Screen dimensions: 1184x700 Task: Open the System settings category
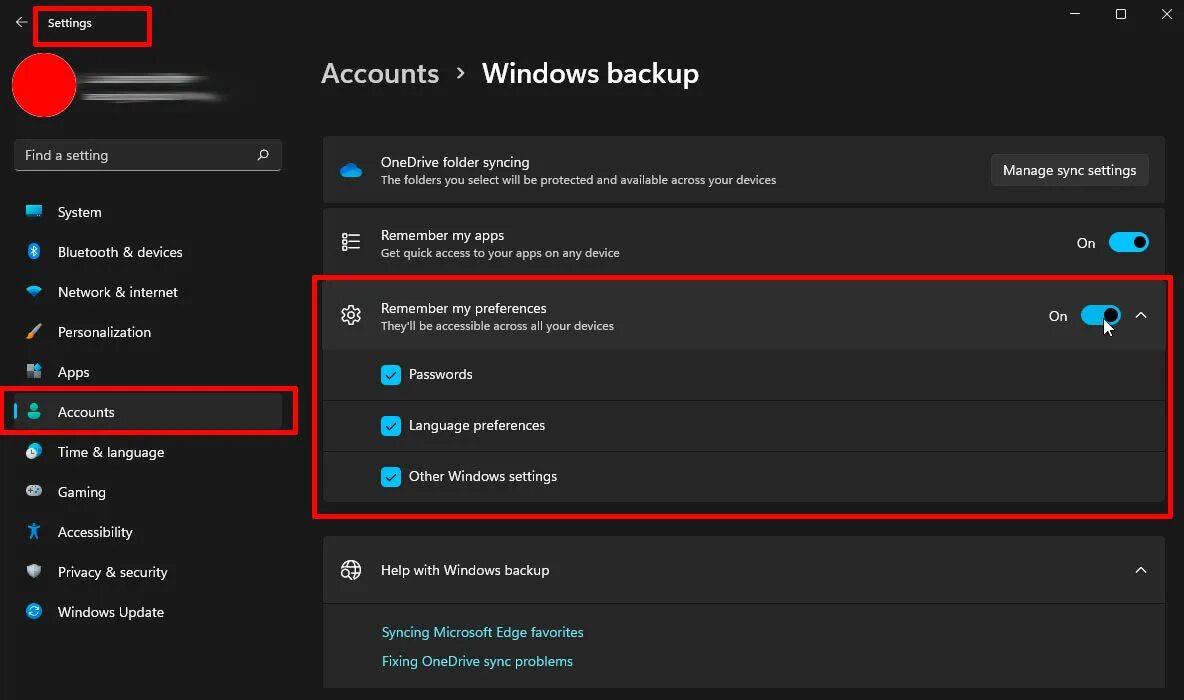click(148, 212)
